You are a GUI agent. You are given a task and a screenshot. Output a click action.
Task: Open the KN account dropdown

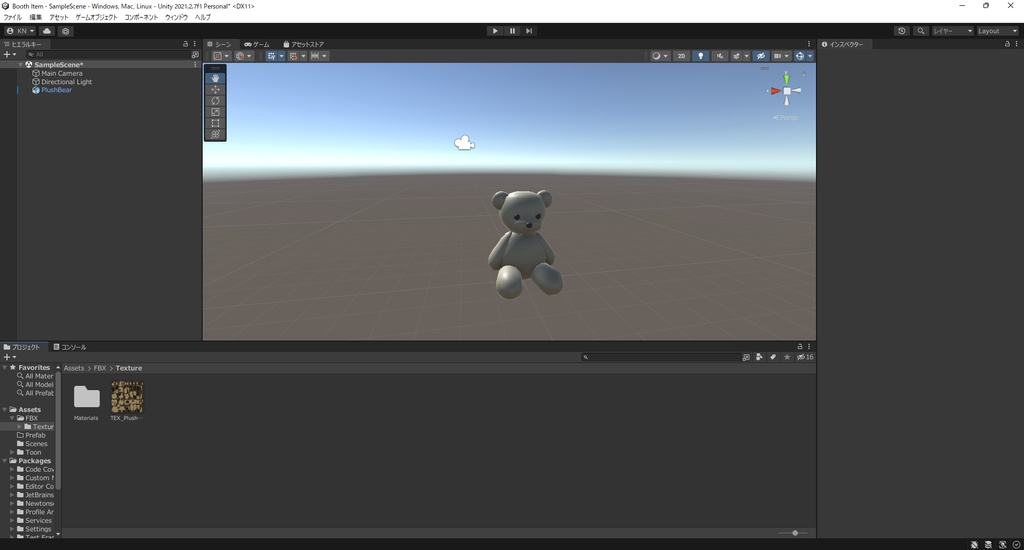coord(20,31)
